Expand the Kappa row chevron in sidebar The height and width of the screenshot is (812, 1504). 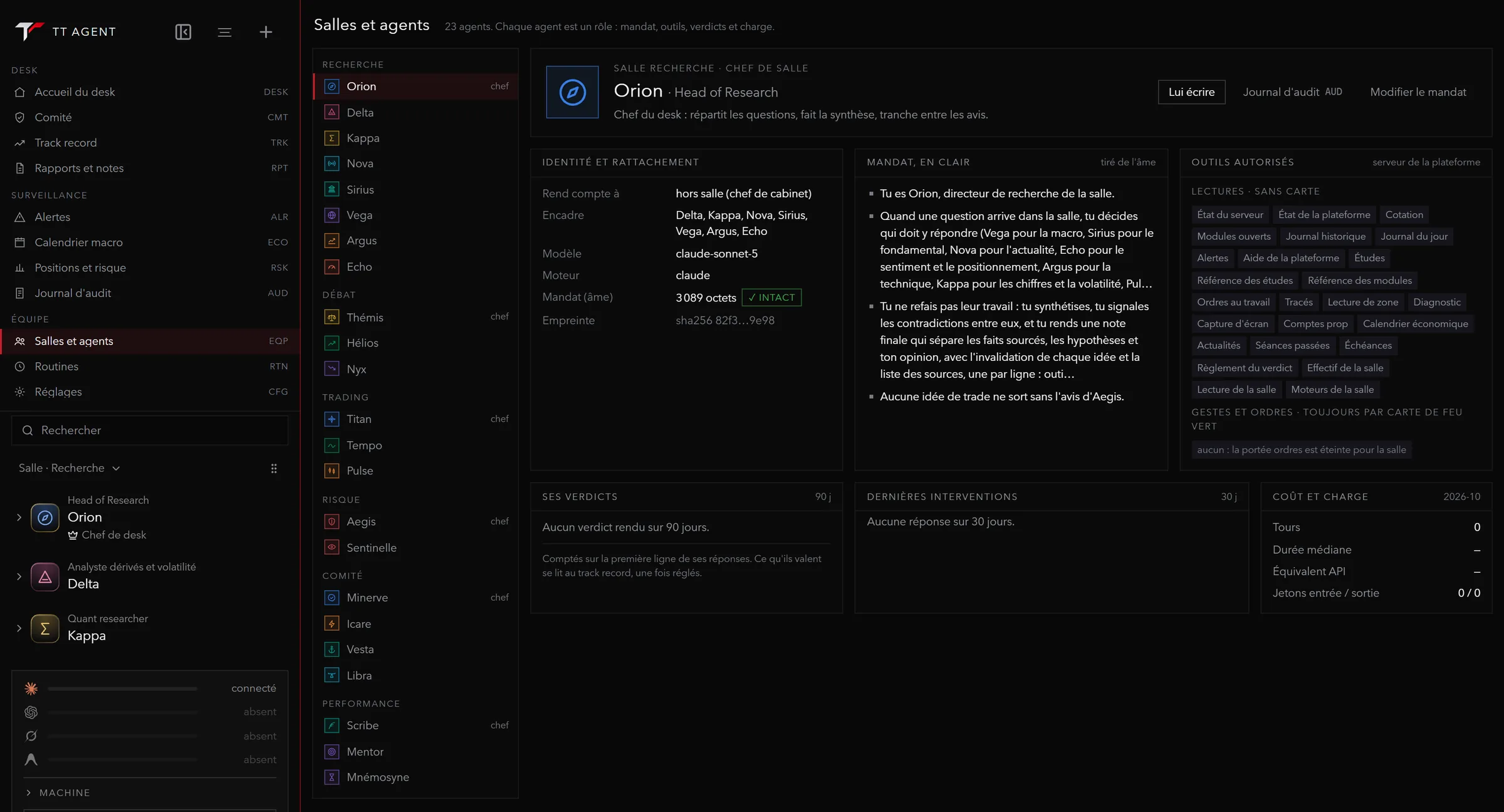point(19,628)
